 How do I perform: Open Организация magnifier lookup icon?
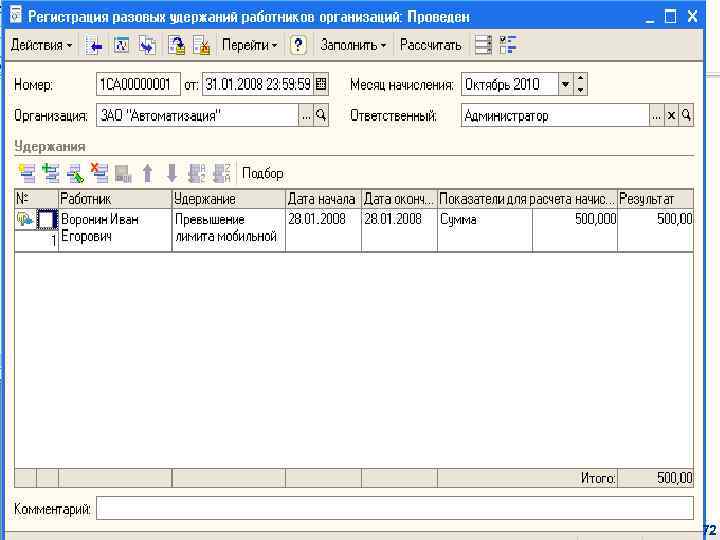pyautogui.click(x=321, y=116)
